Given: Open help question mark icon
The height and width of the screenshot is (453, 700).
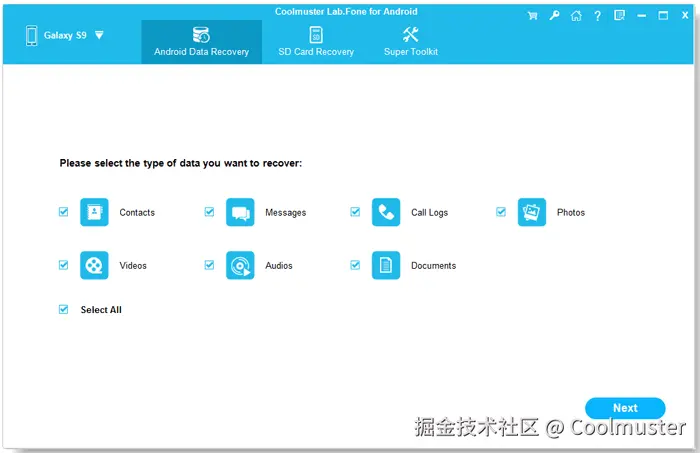Looking at the screenshot, I should coord(597,17).
